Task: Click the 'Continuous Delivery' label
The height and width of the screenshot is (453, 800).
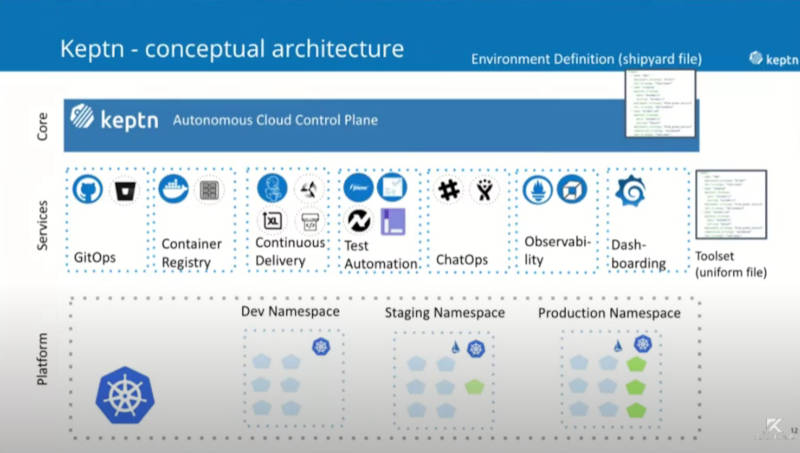Action: click(x=290, y=251)
